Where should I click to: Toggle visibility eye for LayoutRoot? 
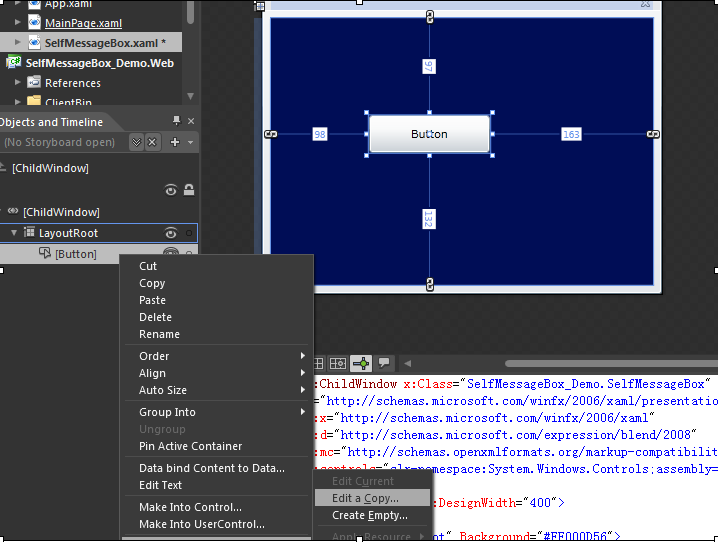tap(171, 233)
